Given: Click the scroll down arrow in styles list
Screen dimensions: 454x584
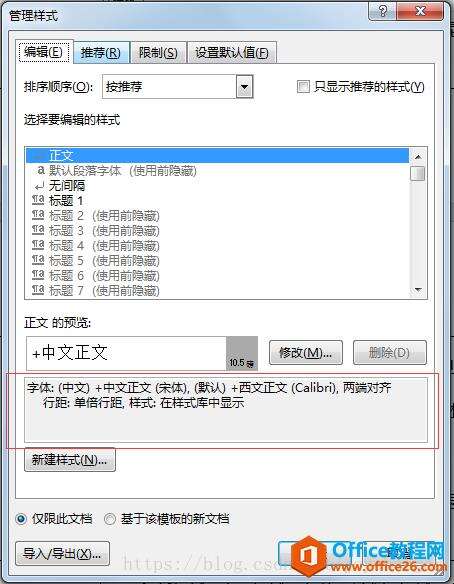Looking at the screenshot, I should tap(418, 290).
